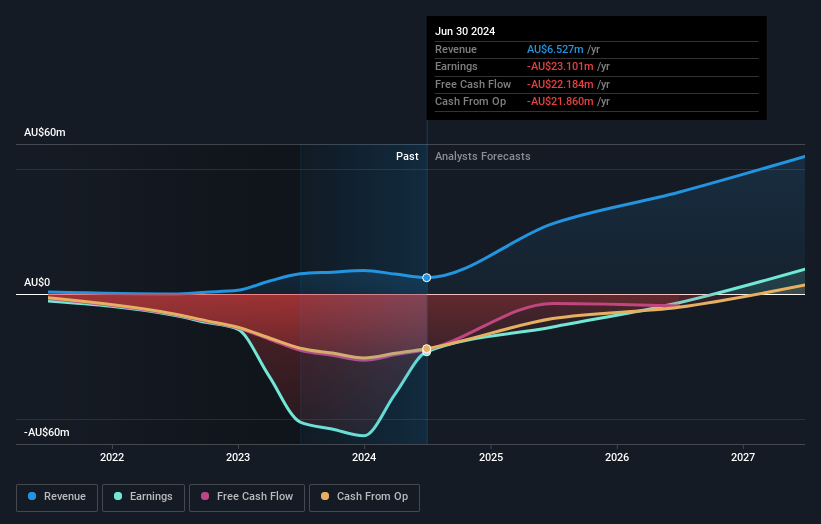Click the AU$0 y-axis label
This screenshot has width=821, height=524.
tap(37, 282)
